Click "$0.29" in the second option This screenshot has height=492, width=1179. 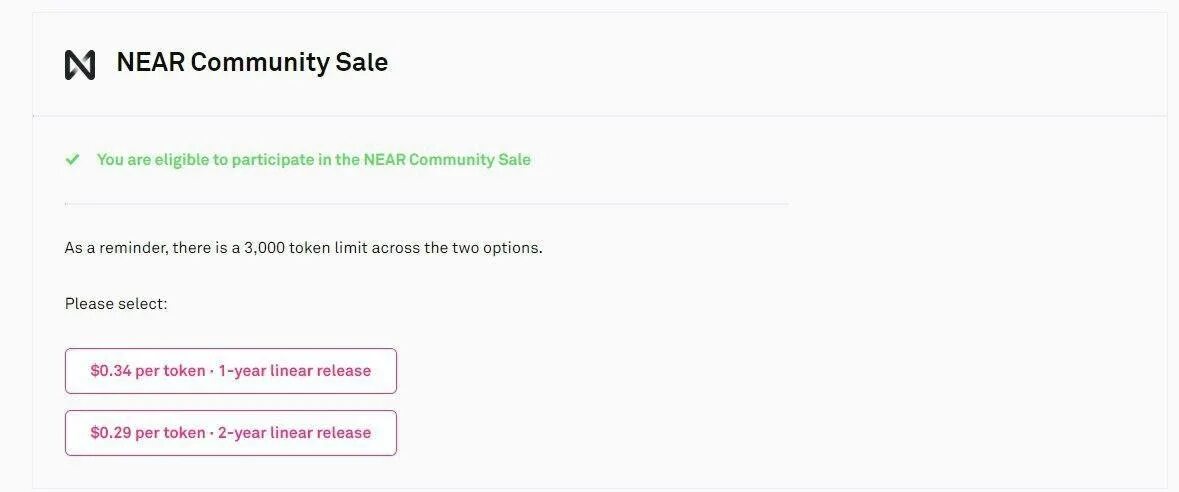tap(110, 433)
